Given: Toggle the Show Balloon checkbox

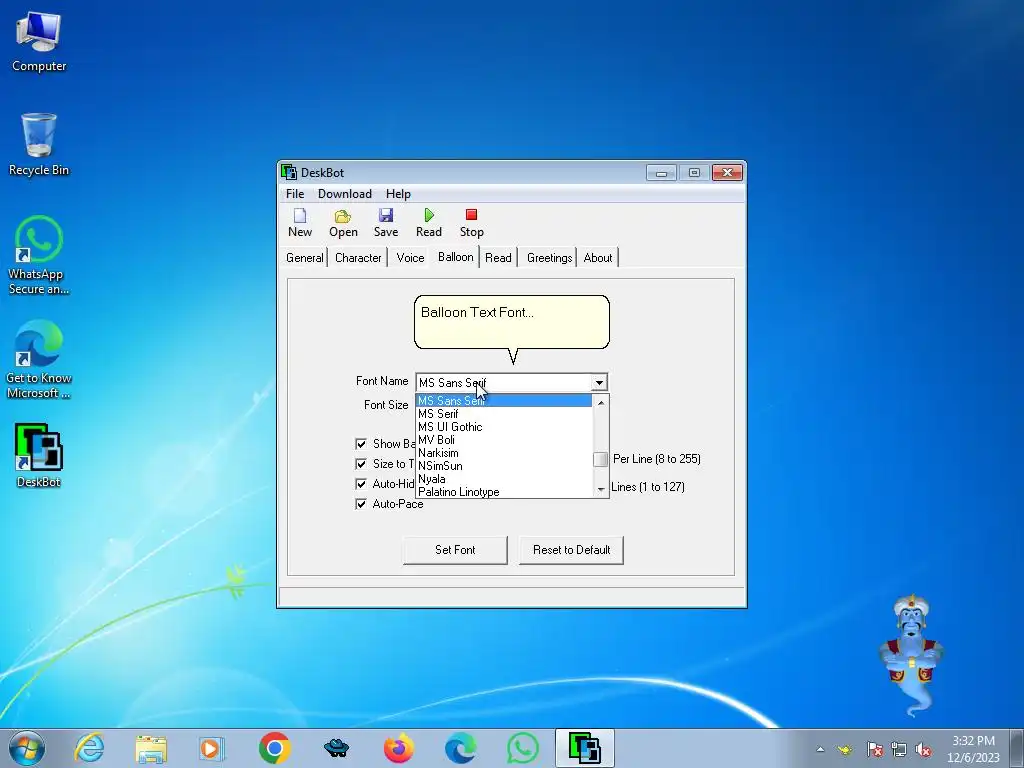Looking at the screenshot, I should 360,444.
